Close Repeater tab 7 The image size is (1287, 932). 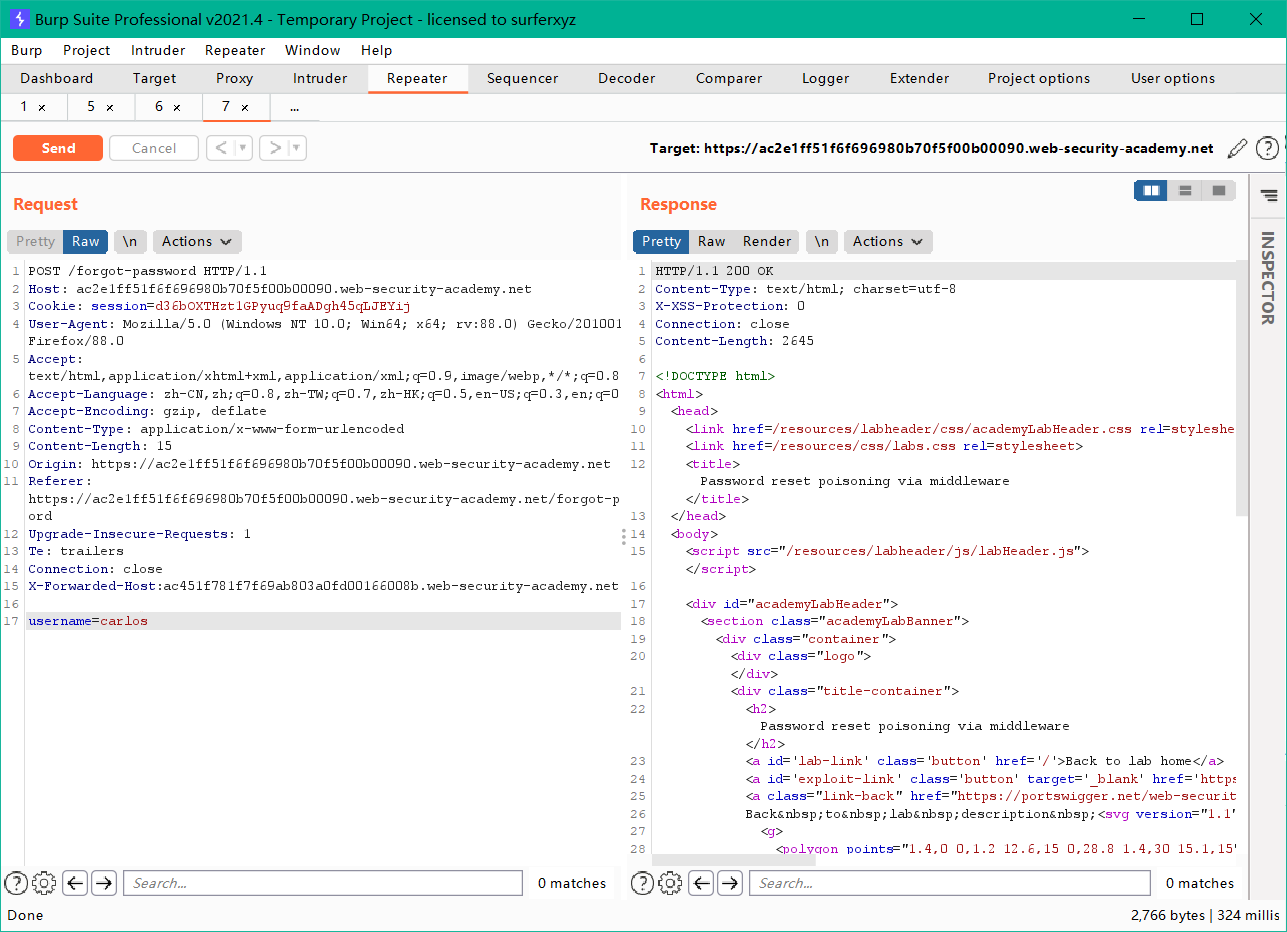(x=245, y=107)
